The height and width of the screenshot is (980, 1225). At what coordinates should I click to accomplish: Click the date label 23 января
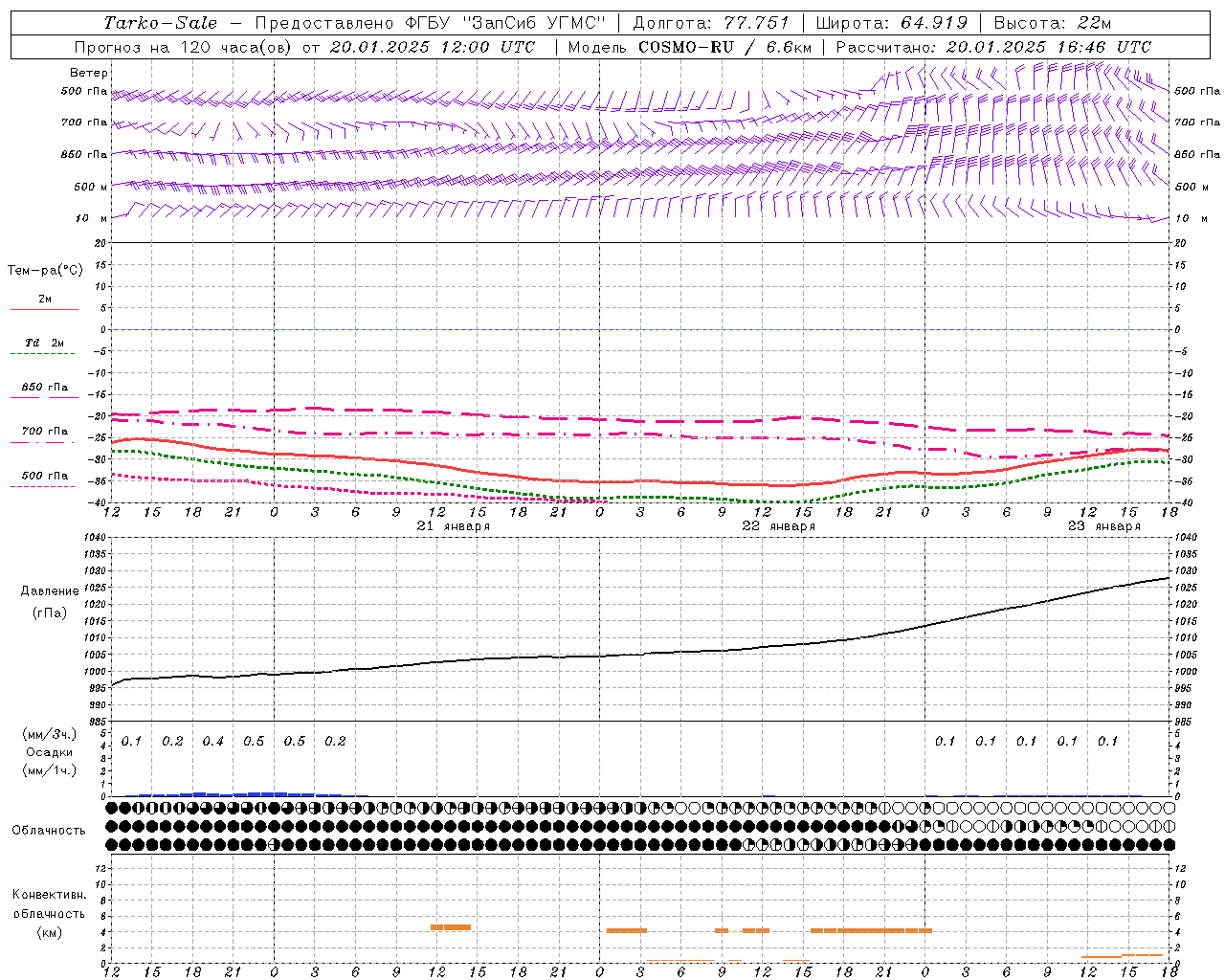click(x=1103, y=526)
